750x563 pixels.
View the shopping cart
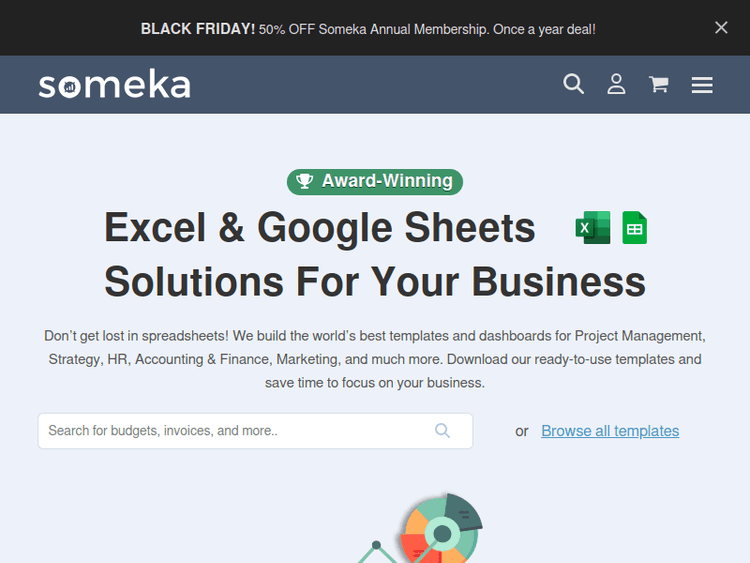pos(658,84)
